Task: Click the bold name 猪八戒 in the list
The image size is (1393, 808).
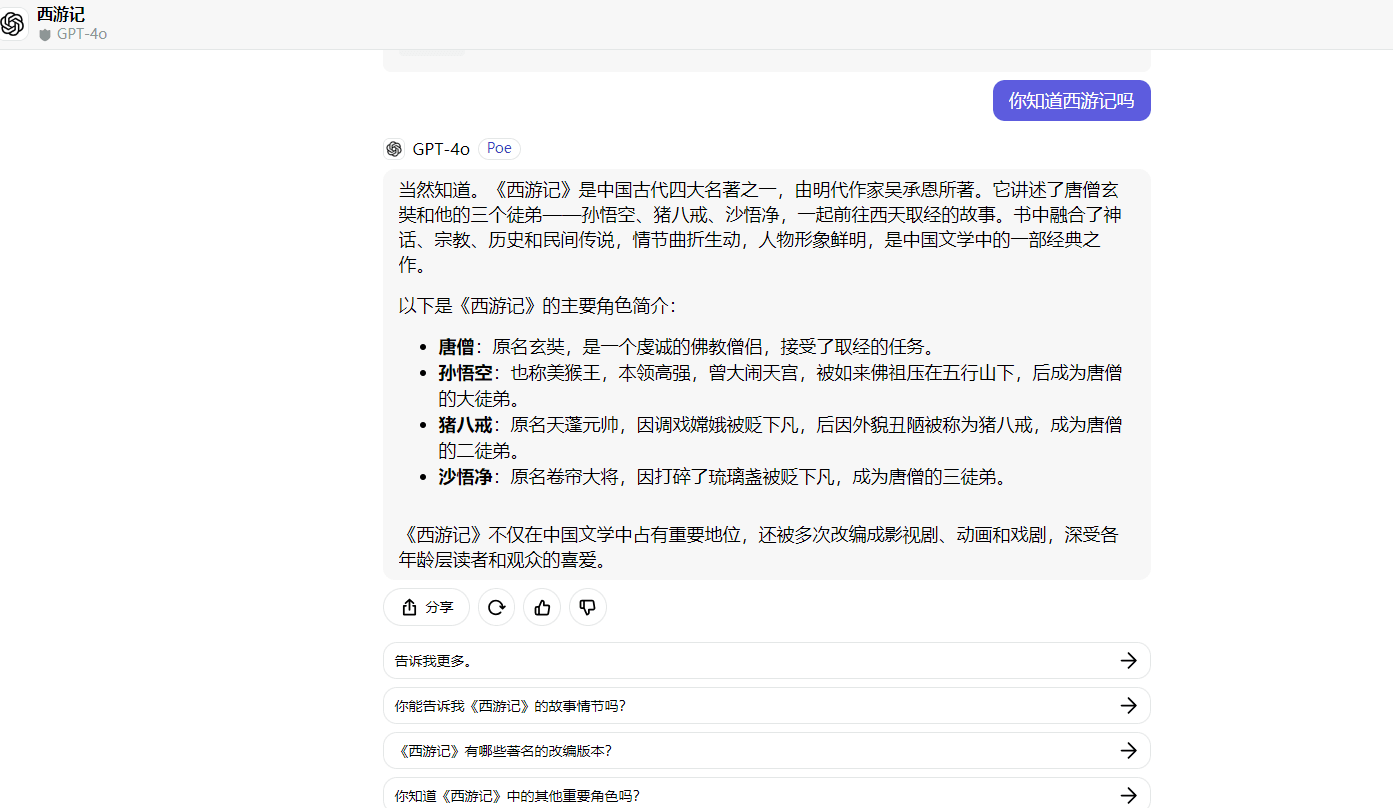Action: [465, 425]
